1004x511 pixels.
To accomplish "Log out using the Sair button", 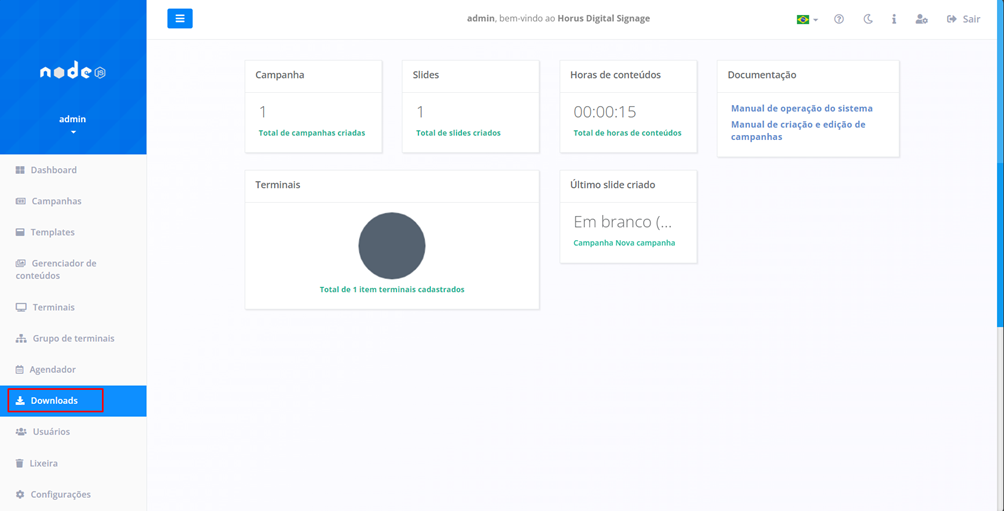I will (x=963, y=20).
